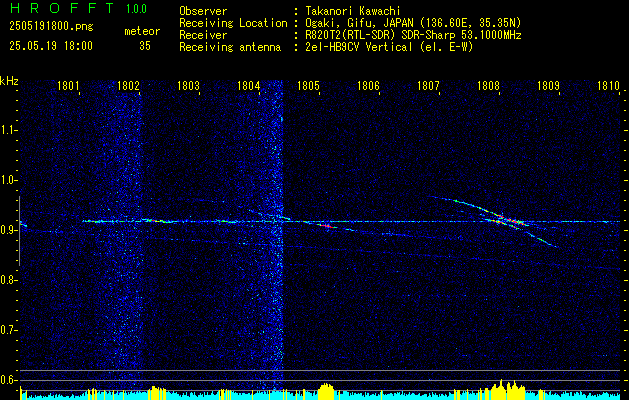629x400 pixels.
Task: Click the 1808 time marker
Action: click(x=489, y=85)
